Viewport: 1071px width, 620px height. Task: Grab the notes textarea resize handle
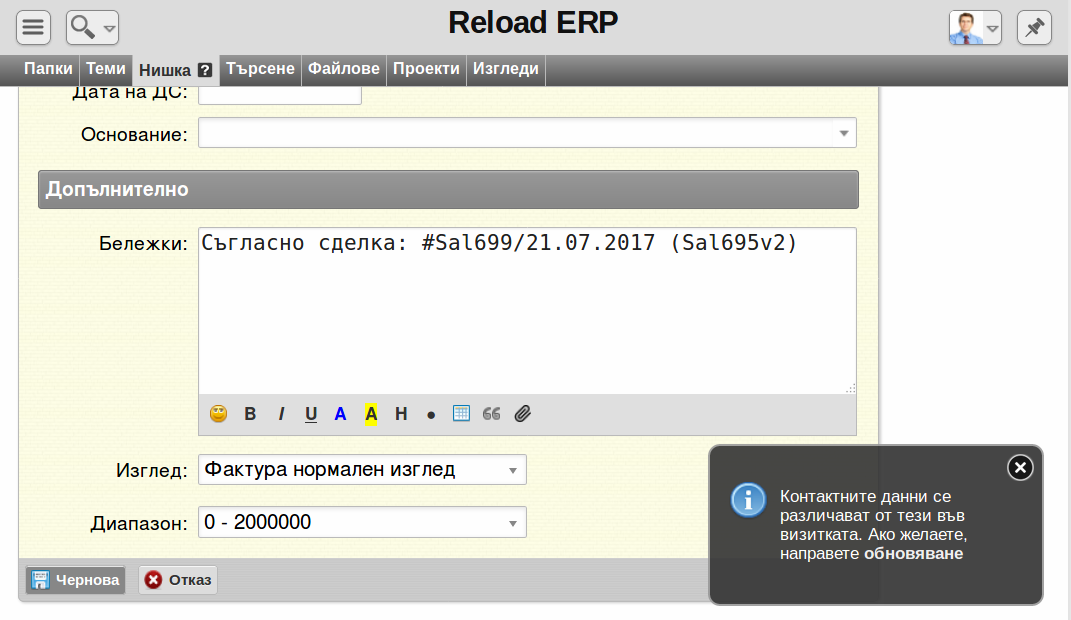(x=850, y=389)
